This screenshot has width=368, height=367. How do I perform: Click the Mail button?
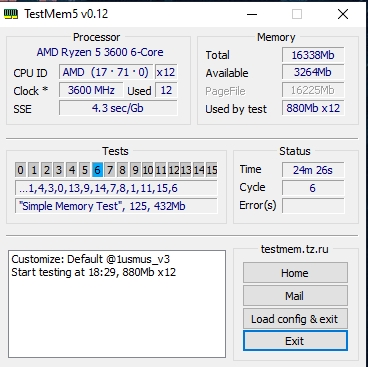(x=295, y=296)
